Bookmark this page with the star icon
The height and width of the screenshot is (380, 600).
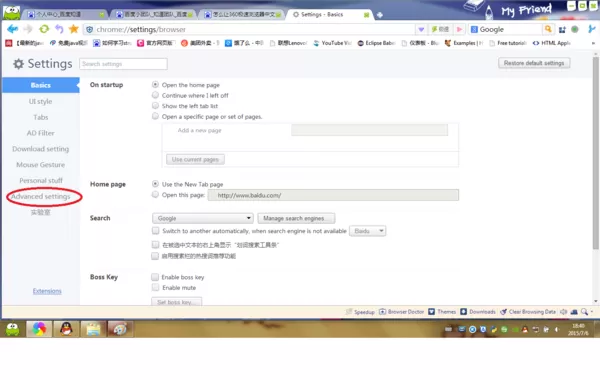click(73, 29)
